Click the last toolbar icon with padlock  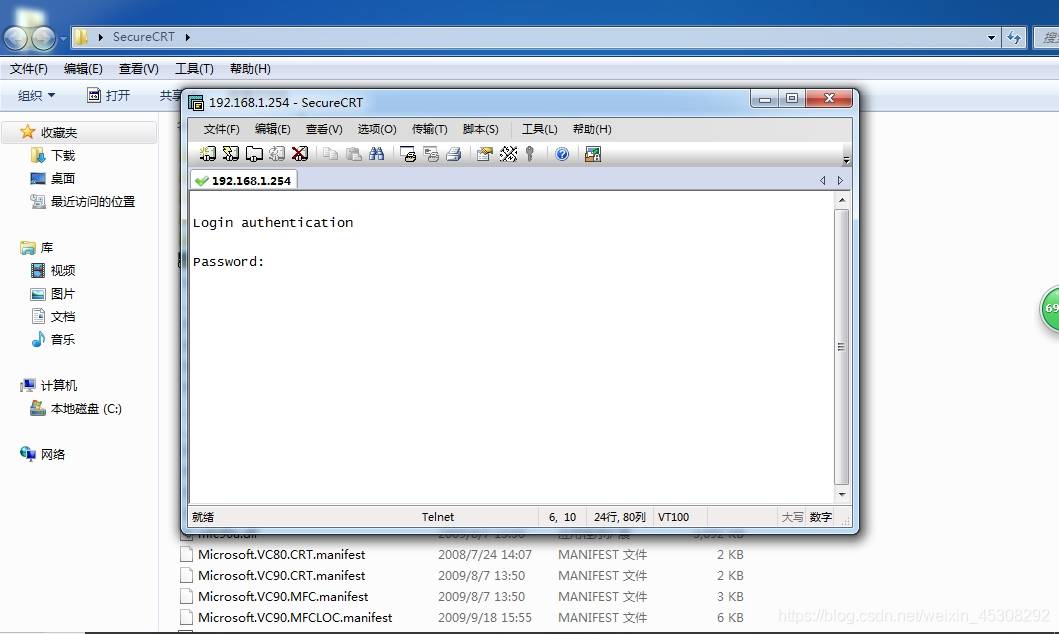593,154
